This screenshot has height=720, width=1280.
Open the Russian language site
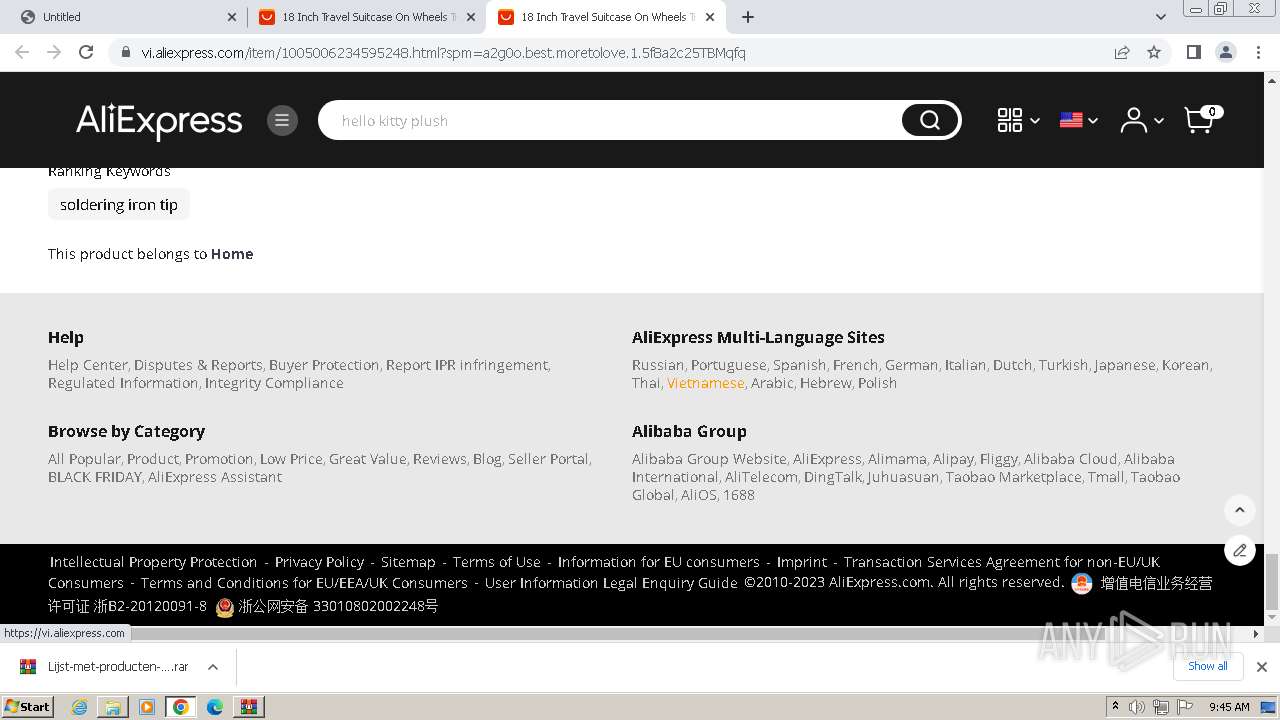tap(658, 365)
